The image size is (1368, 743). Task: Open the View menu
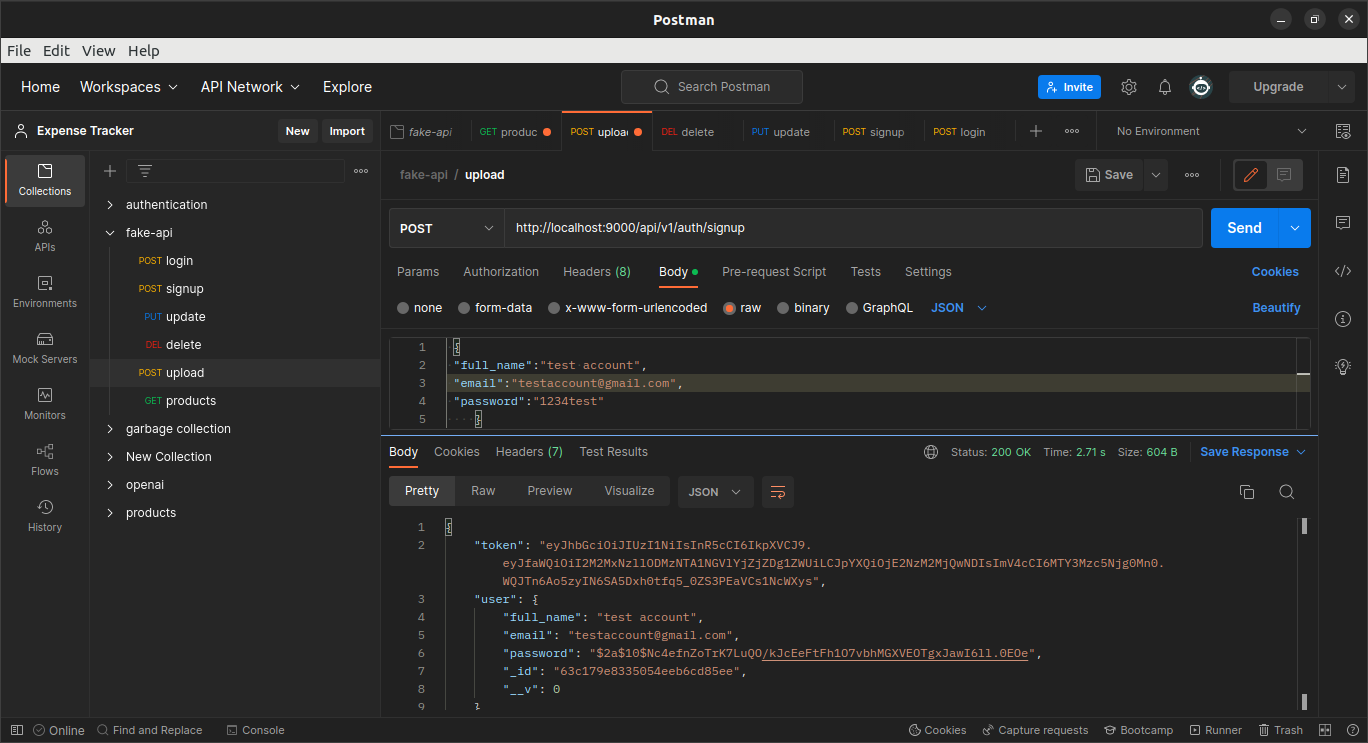click(99, 51)
